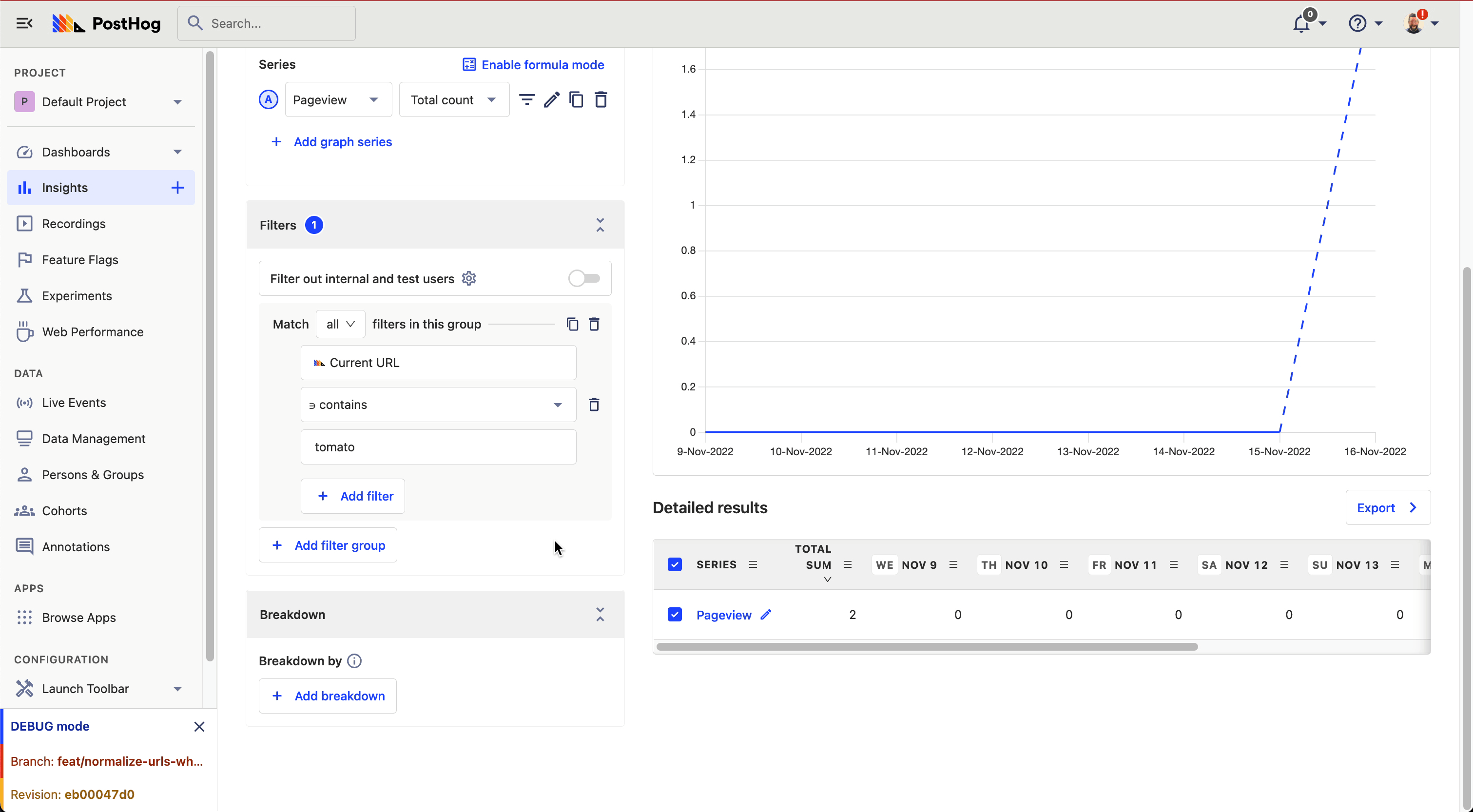The height and width of the screenshot is (812, 1473).
Task: Collapse the sidebar with hamburger icon
Action: pos(24,23)
